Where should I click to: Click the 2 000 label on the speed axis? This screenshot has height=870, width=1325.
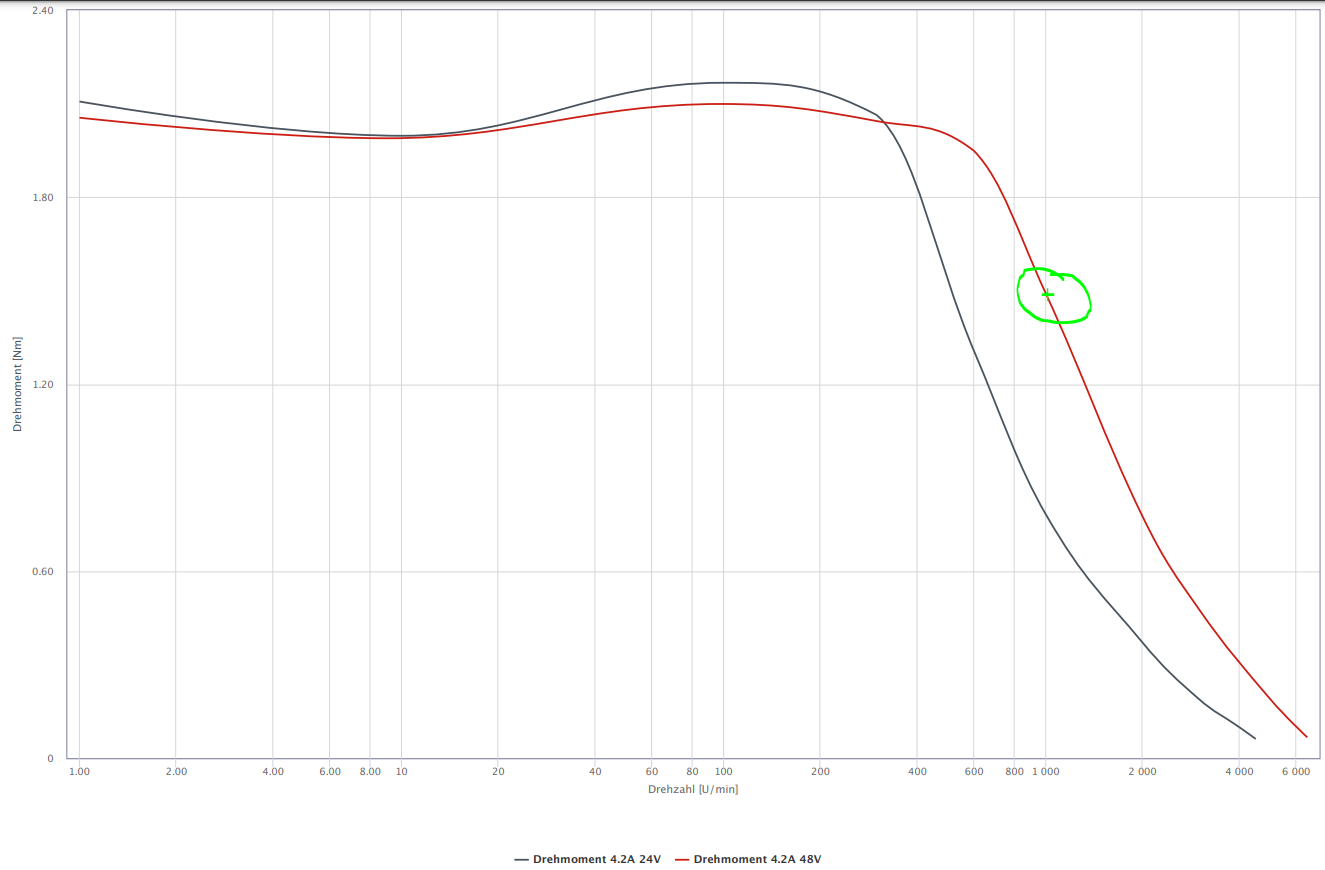click(x=1142, y=772)
